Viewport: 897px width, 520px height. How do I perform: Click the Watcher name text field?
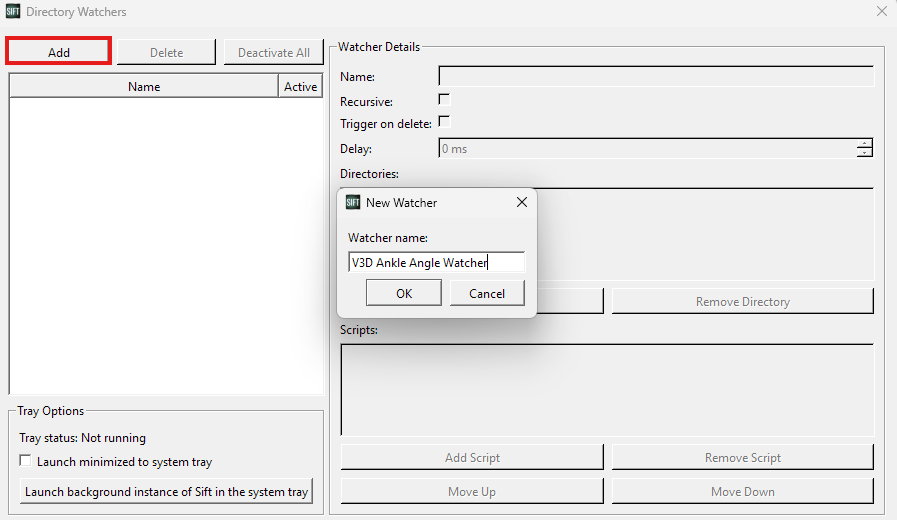[436, 262]
